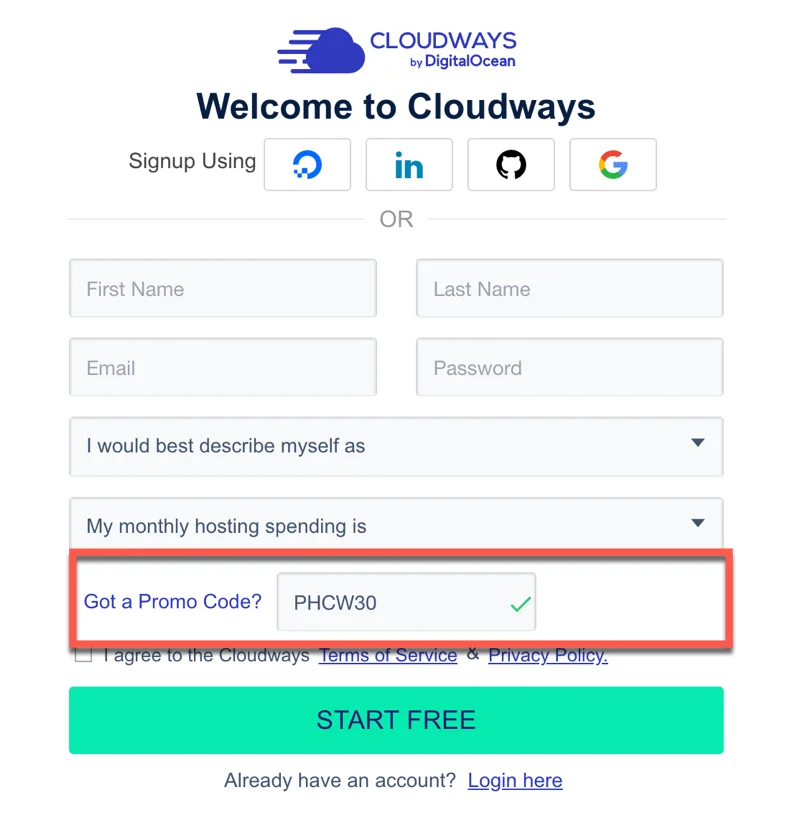Focus the Last Name field

click(569, 289)
